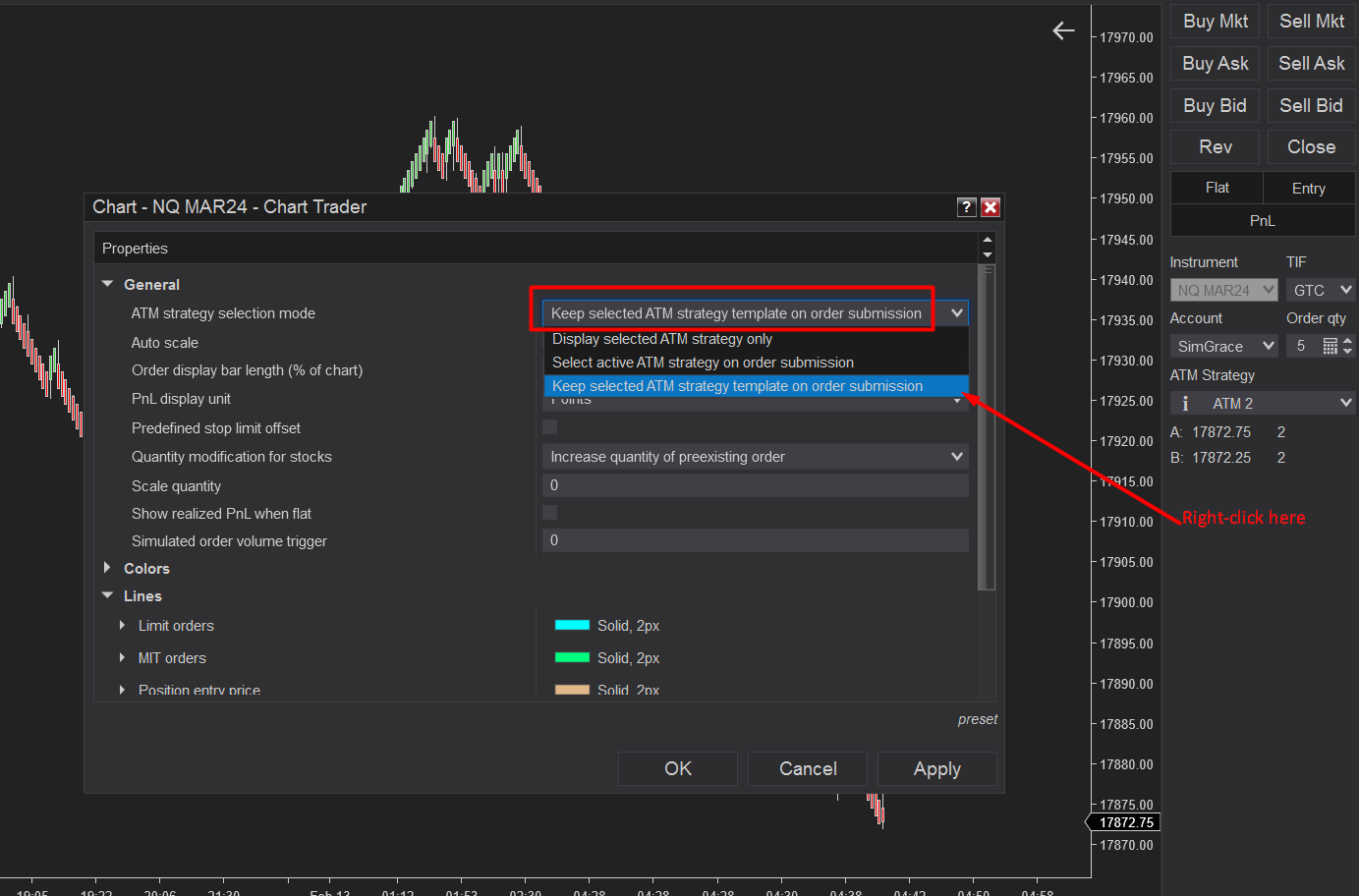Choose 'Select active ATM strategy on order submission'
The image size is (1359, 896).
point(703,363)
